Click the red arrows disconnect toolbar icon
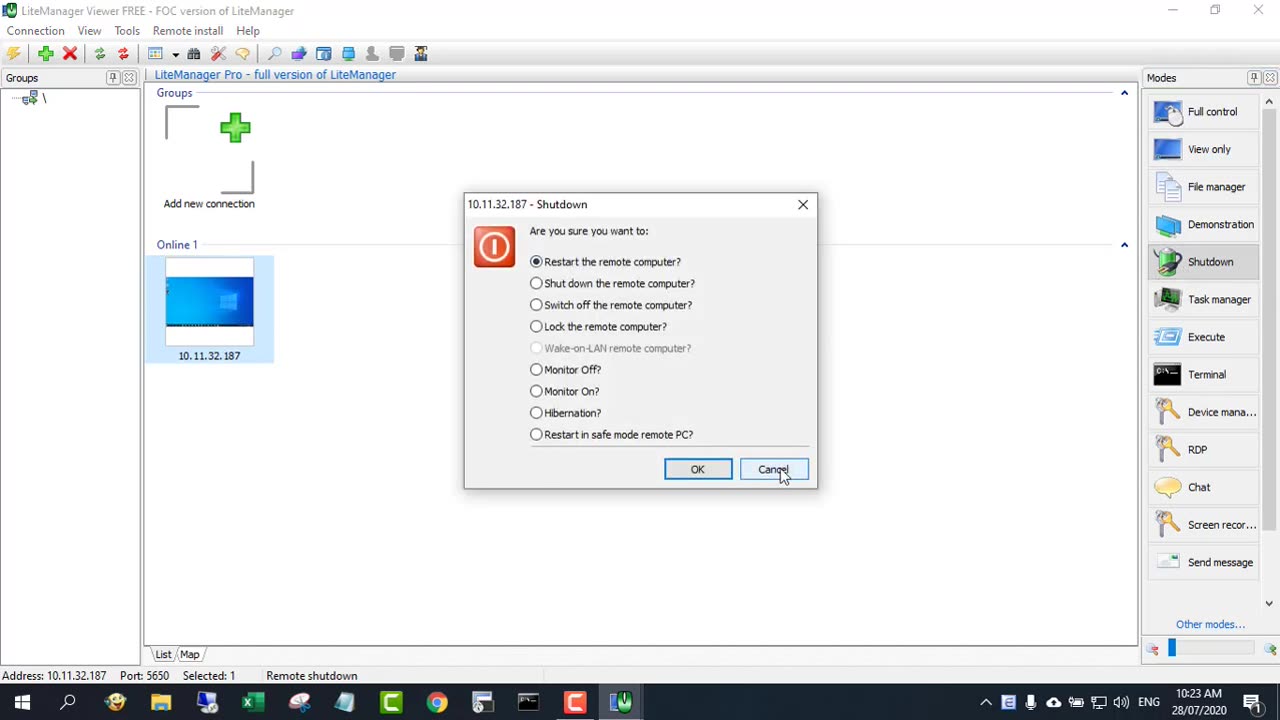 point(123,54)
